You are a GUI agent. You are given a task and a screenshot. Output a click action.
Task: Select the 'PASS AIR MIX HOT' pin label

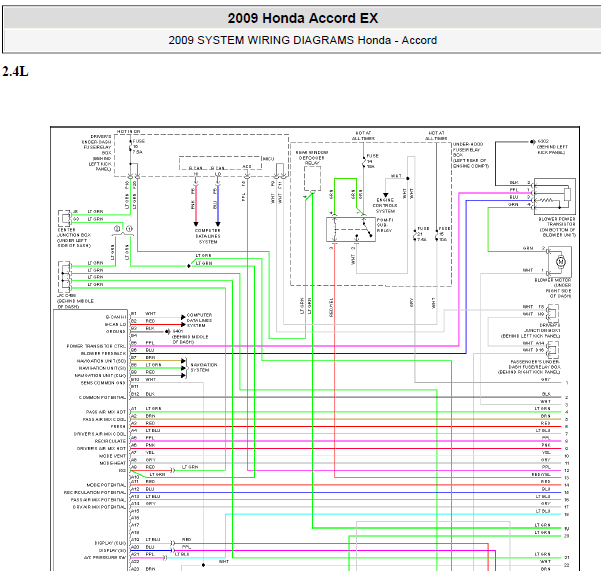106,412
